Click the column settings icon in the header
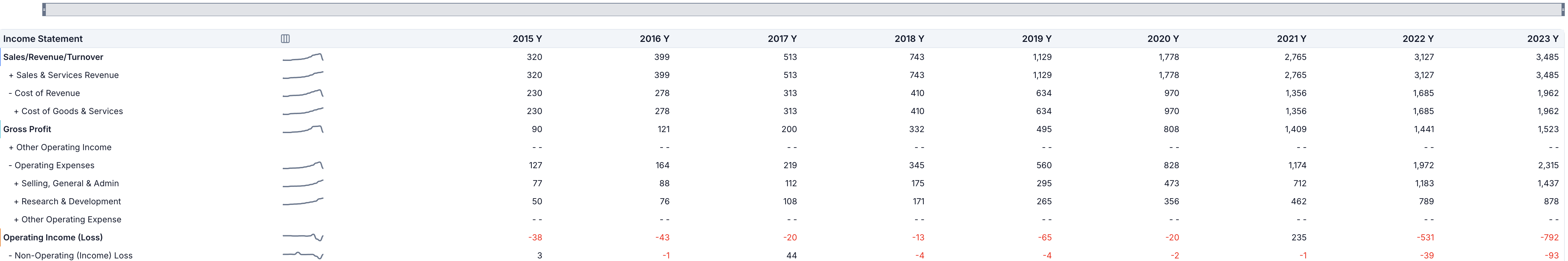The width and height of the screenshot is (1568, 261). click(285, 39)
